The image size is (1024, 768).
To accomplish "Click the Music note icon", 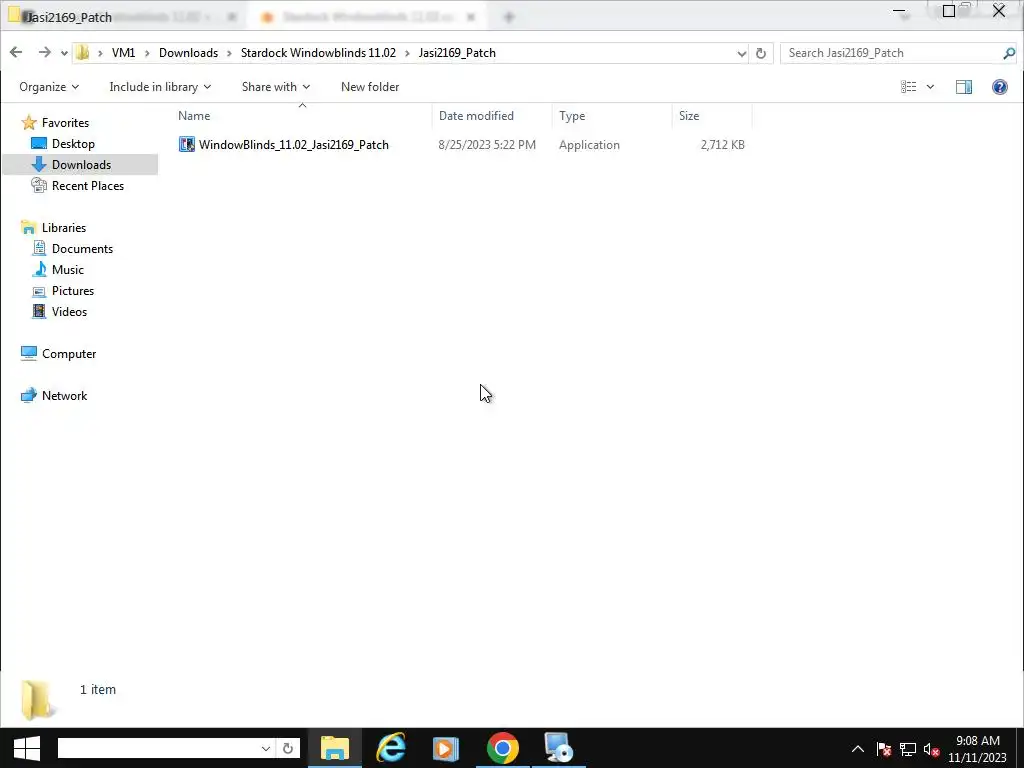I will click(39, 269).
